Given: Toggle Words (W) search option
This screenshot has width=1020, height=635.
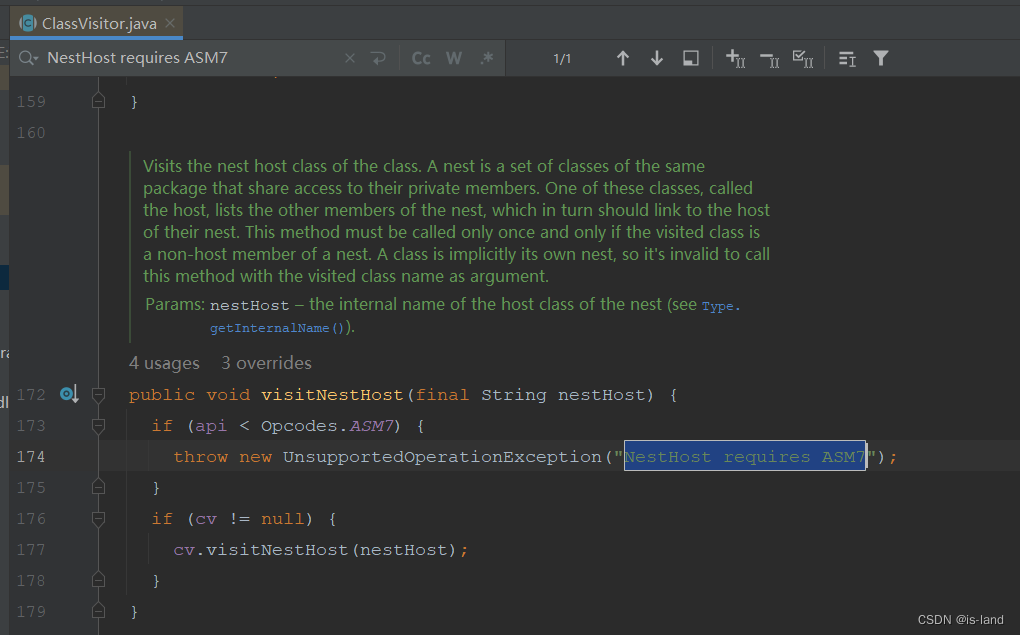Looking at the screenshot, I should click(454, 58).
